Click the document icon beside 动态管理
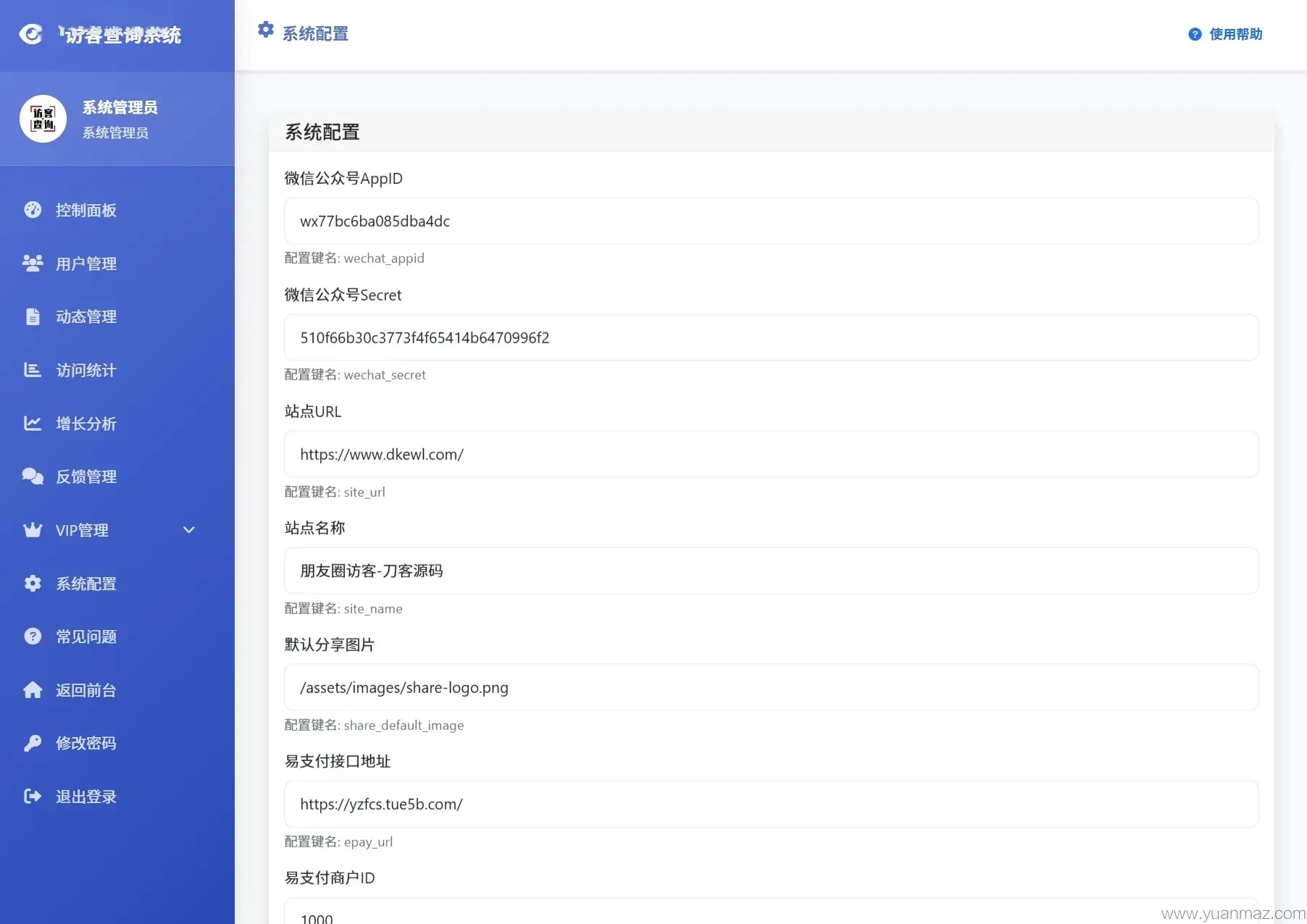 [33, 316]
